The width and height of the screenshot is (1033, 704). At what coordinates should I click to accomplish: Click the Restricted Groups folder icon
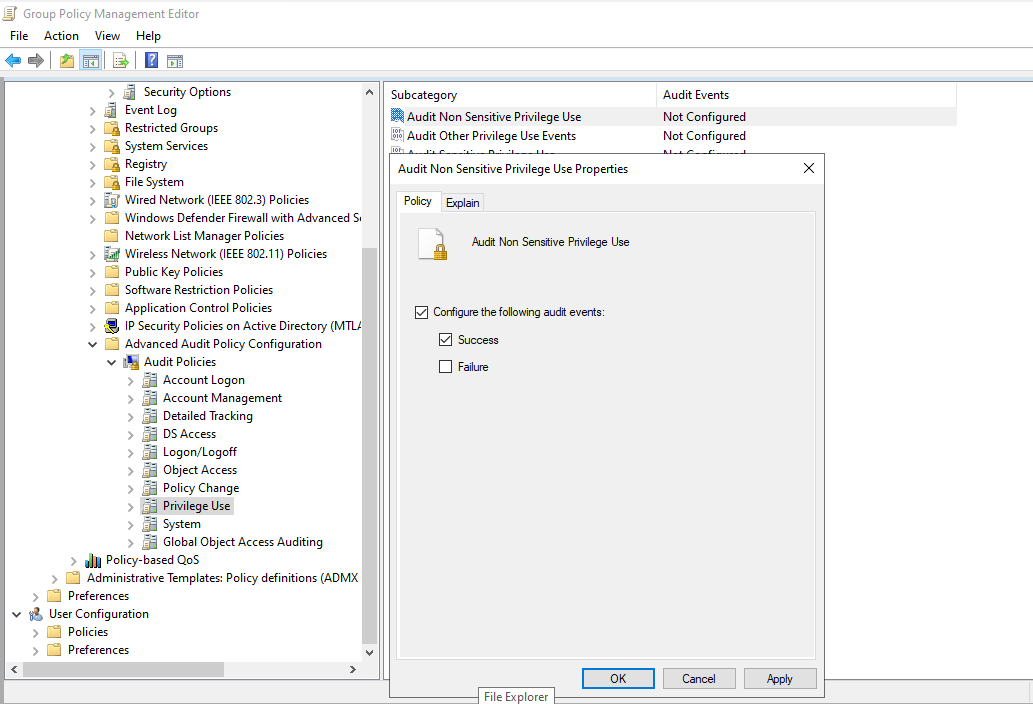(112, 128)
